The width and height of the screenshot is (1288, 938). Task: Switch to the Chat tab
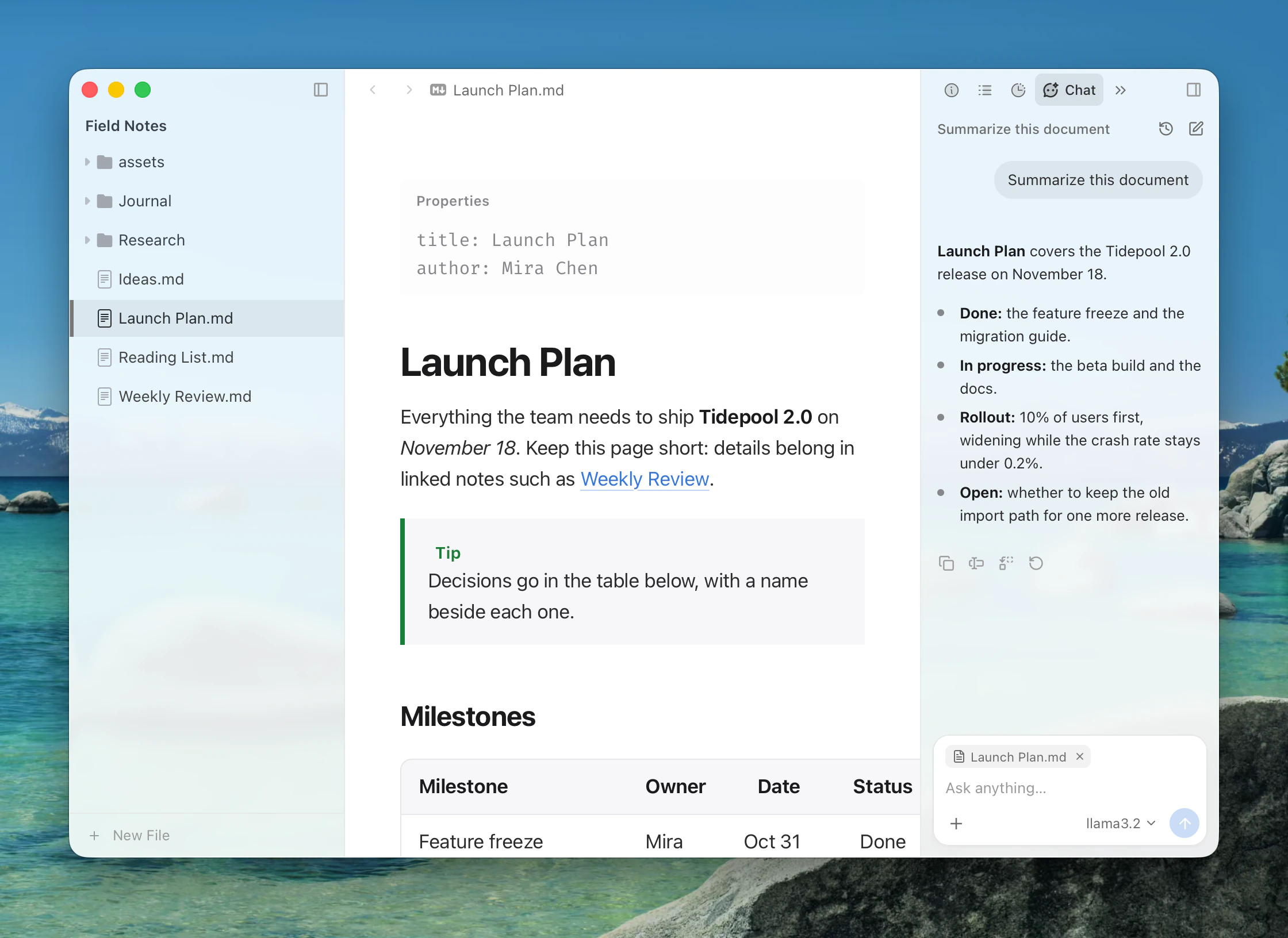click(1069, 90)
